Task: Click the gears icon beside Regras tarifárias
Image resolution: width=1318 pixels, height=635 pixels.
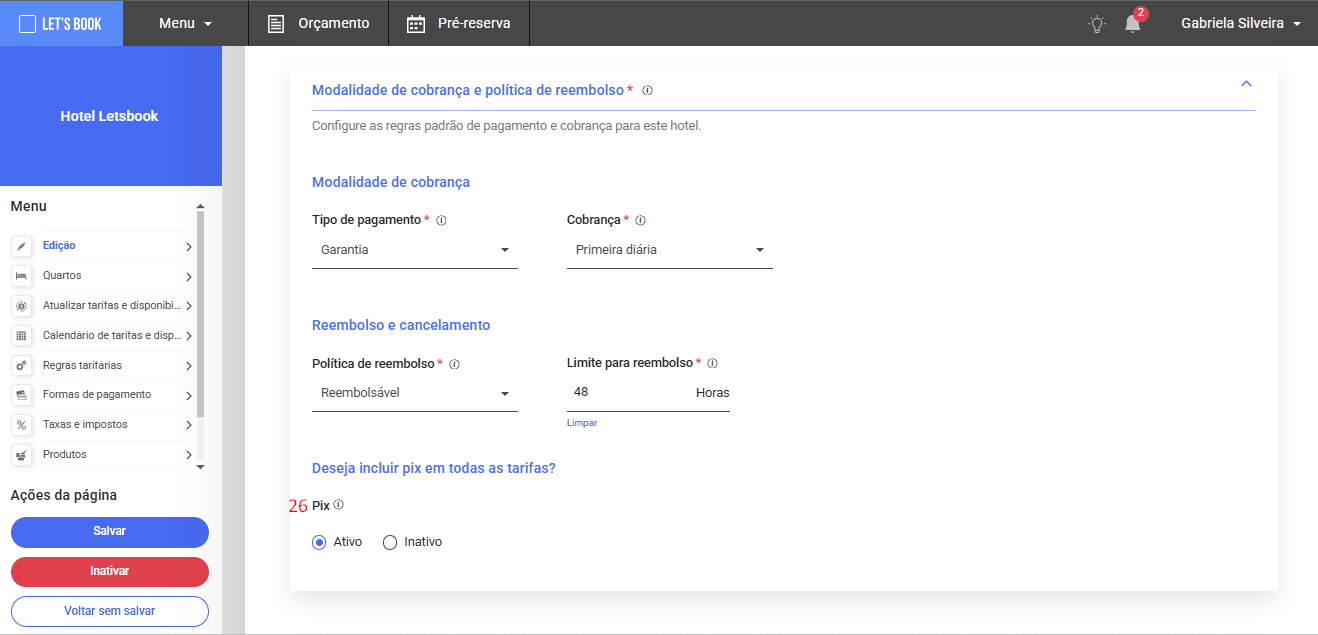Action: (x=22, y=366)
